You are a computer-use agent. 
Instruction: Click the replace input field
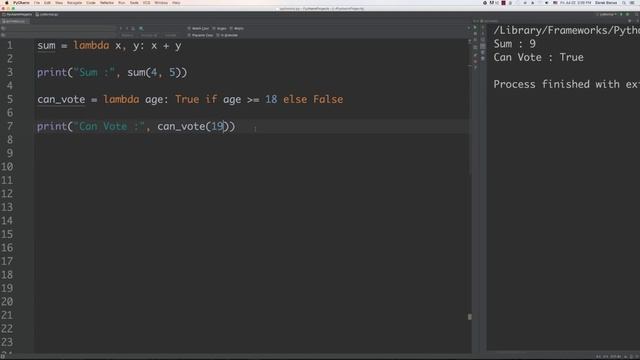(61, 35)
